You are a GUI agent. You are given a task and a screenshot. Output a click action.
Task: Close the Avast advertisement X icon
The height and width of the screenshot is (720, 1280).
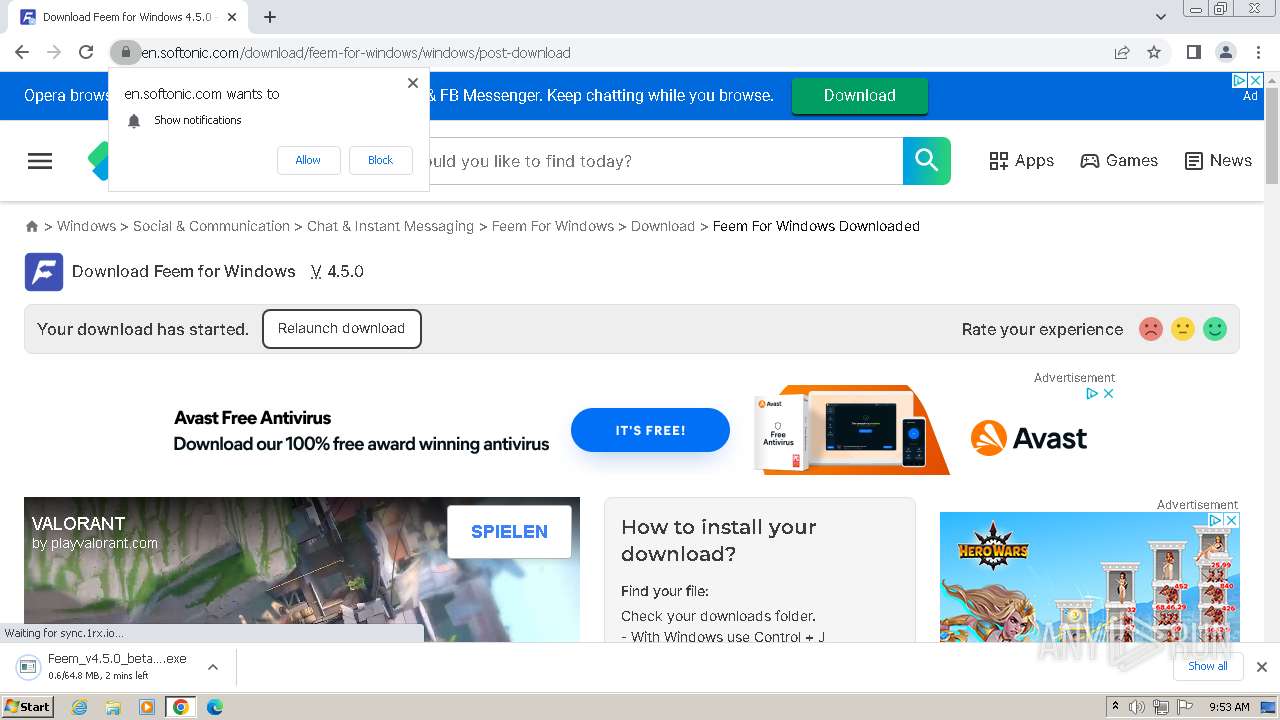pyautogui.click(x=1108, y=394)
